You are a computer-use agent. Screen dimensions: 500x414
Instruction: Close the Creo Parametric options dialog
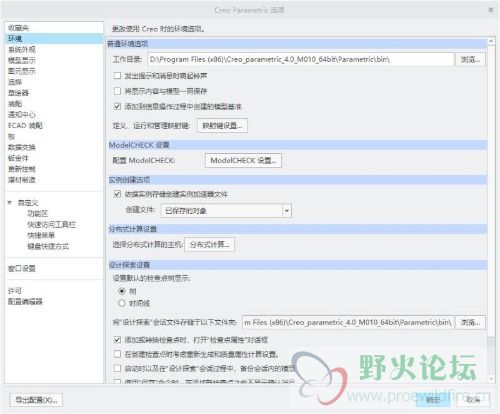490,10
